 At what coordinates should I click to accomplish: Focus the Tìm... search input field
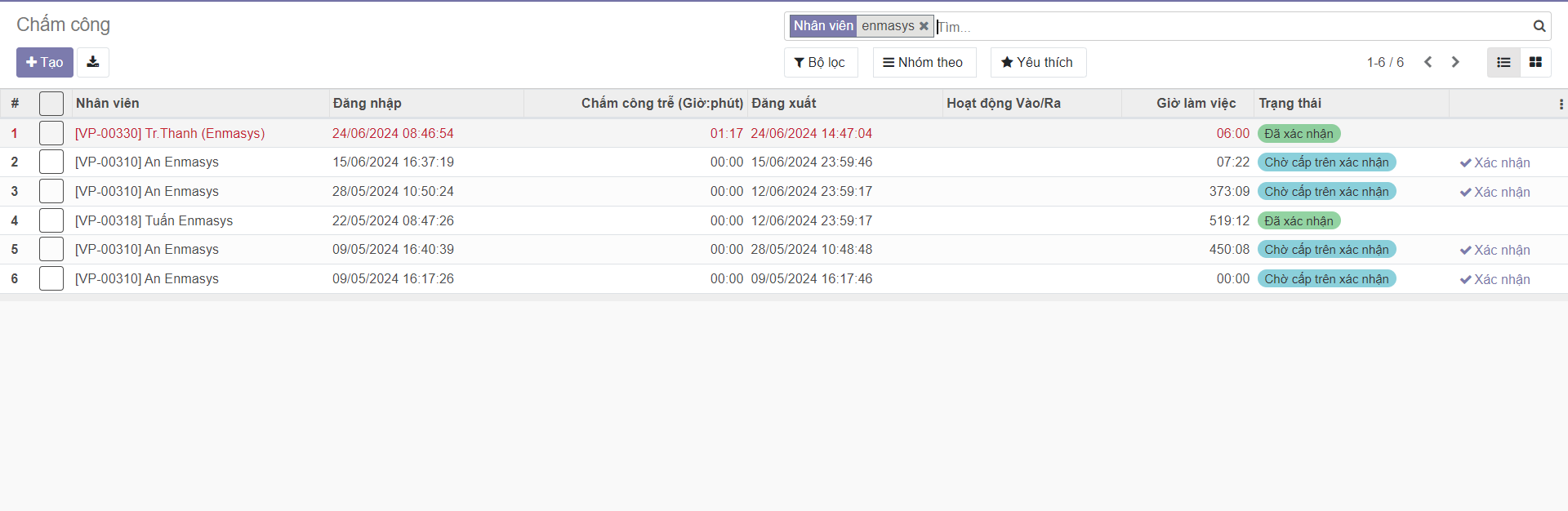coord(1225,27)
